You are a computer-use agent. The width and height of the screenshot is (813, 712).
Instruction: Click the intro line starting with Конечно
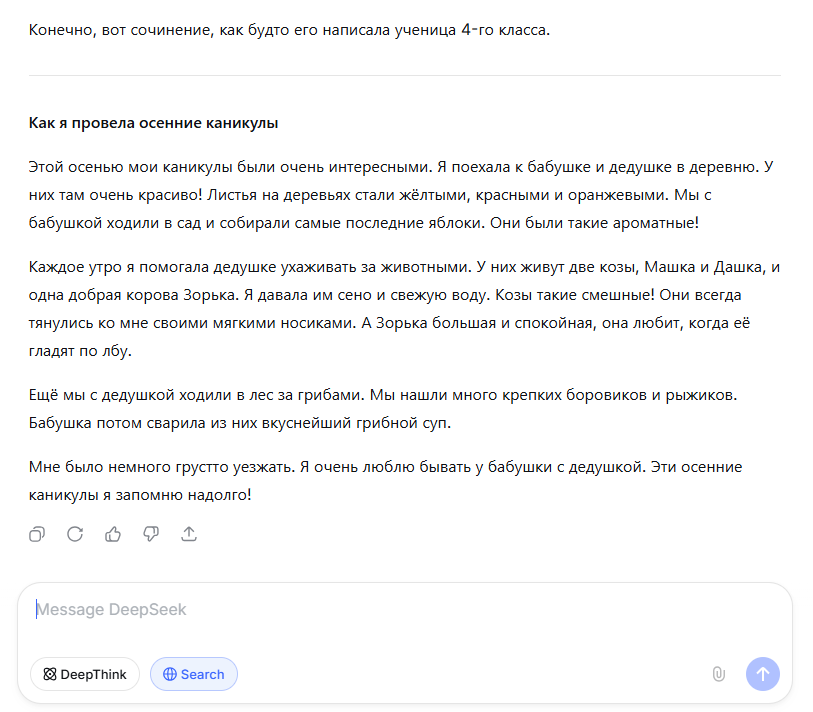point(289,30)
